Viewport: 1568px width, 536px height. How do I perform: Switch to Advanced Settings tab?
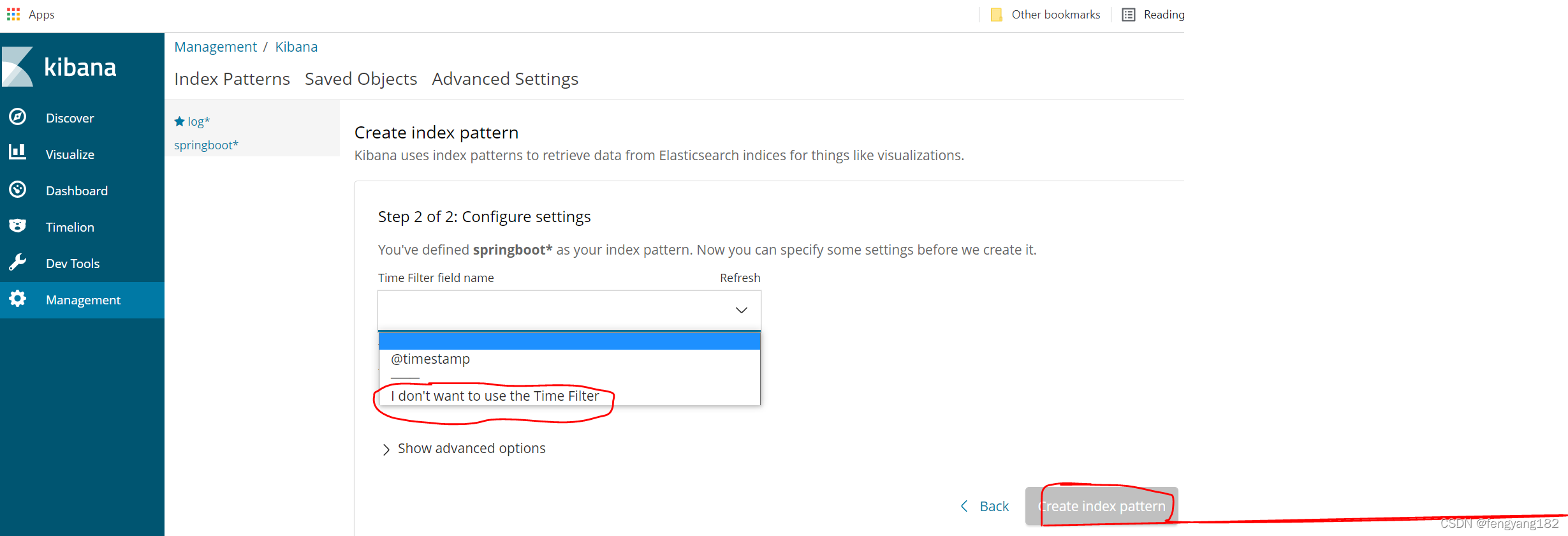pyautogui.click(x=505, y=79)
